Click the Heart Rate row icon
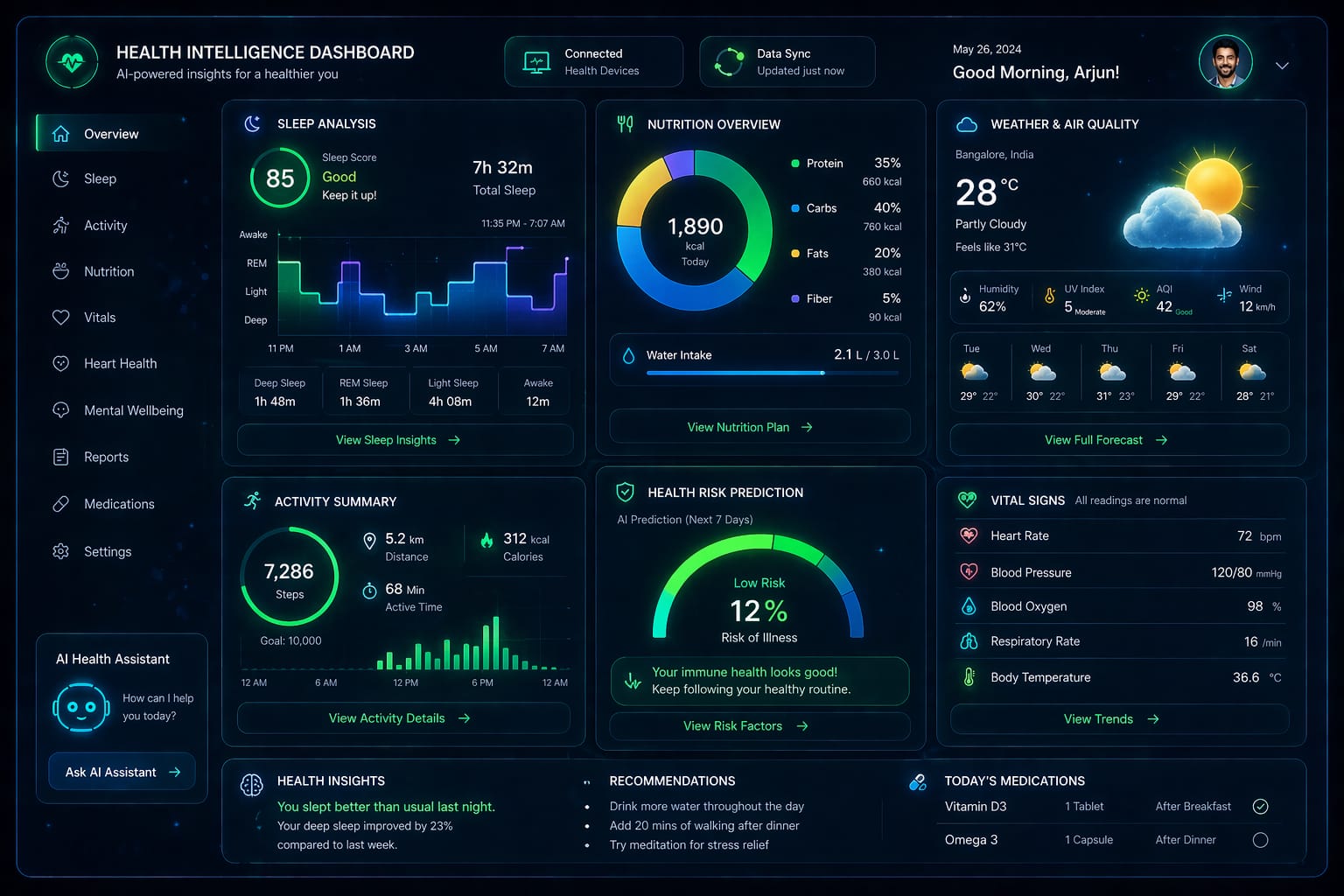The image size is (1344, 896). click(x=969, y=535)
